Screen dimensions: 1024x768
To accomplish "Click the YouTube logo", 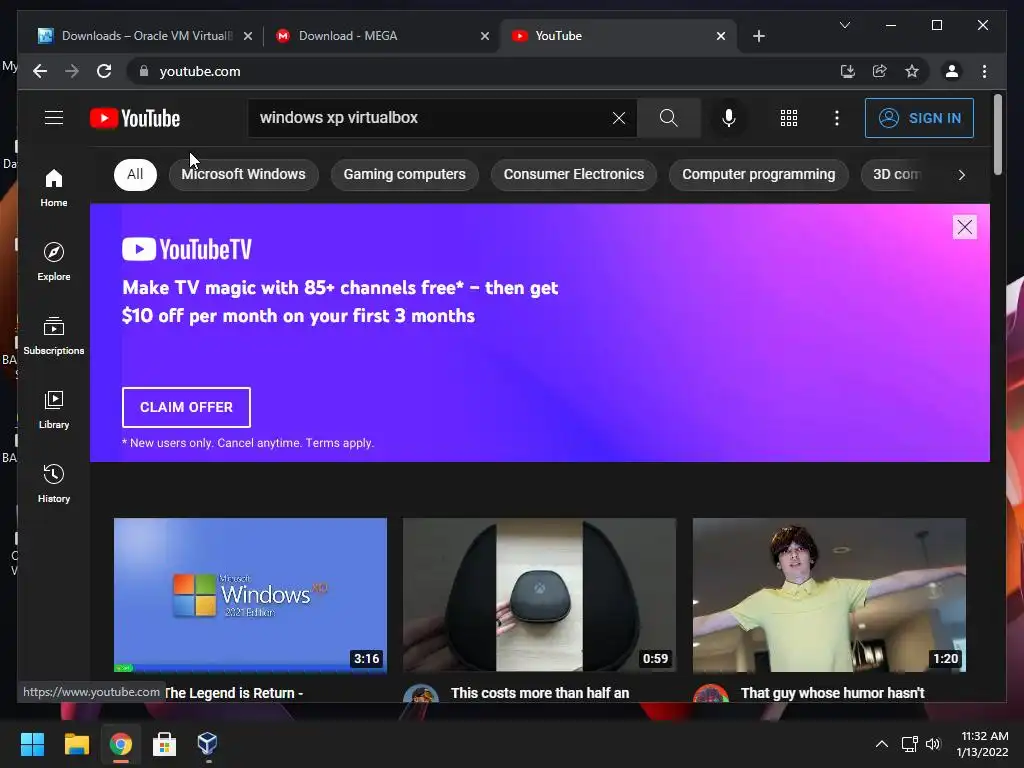I will [135, 118].
